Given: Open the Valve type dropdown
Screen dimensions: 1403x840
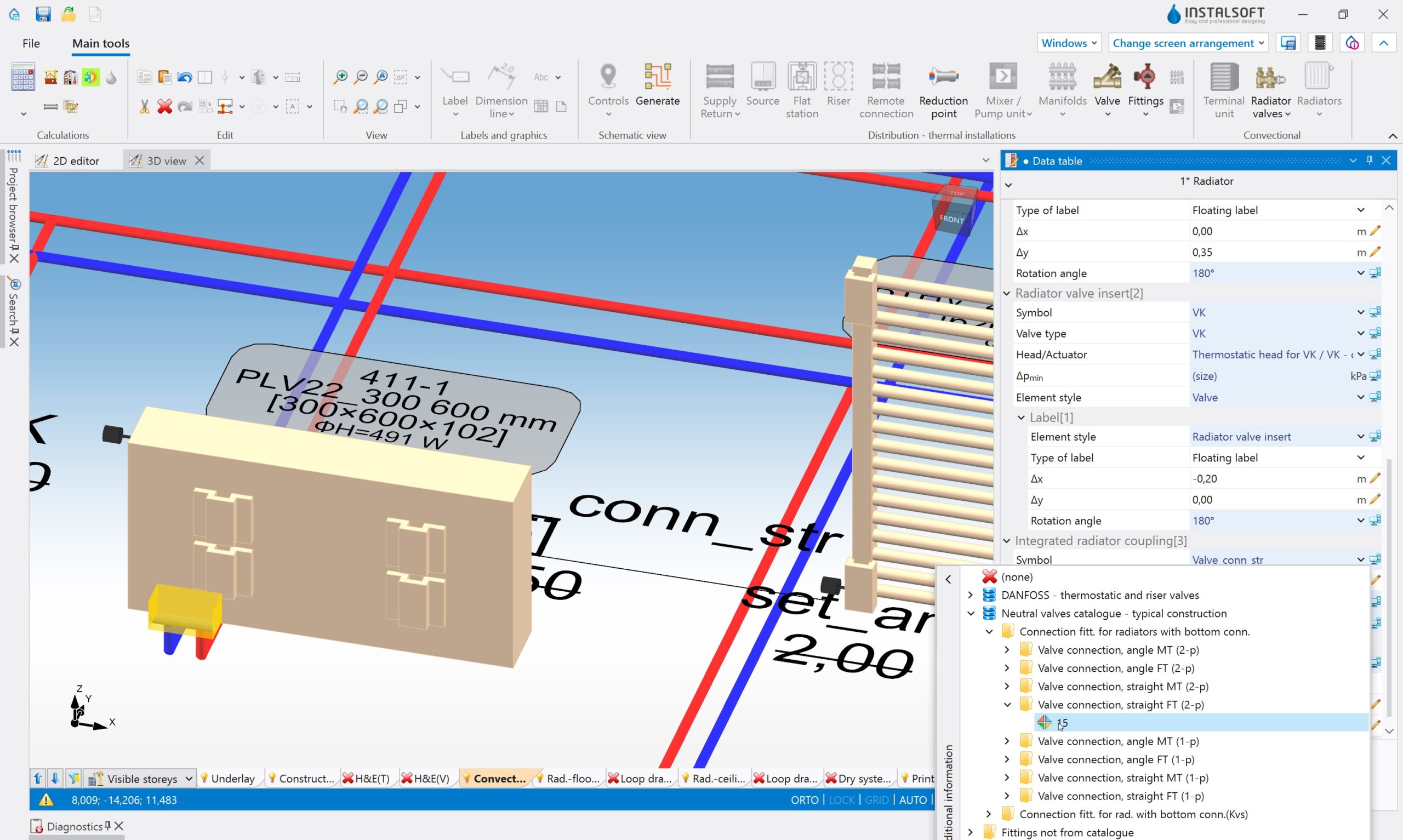Looking at the screenshot, I should coord(1360,333).
